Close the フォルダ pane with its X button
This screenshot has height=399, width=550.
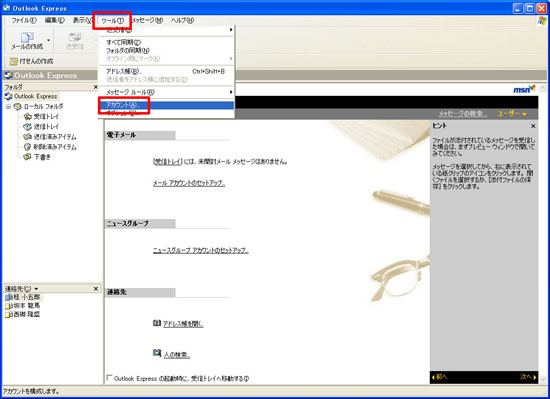tap(96, 87)
